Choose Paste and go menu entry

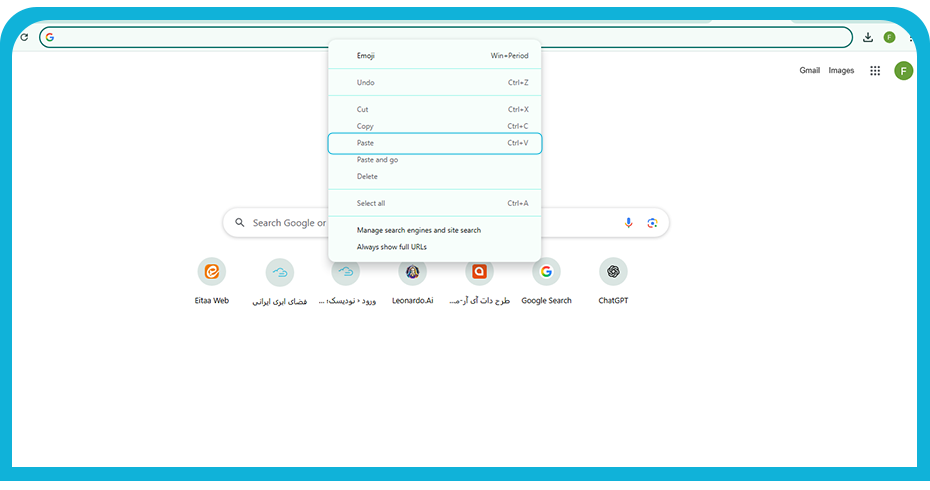click(377, 160)
